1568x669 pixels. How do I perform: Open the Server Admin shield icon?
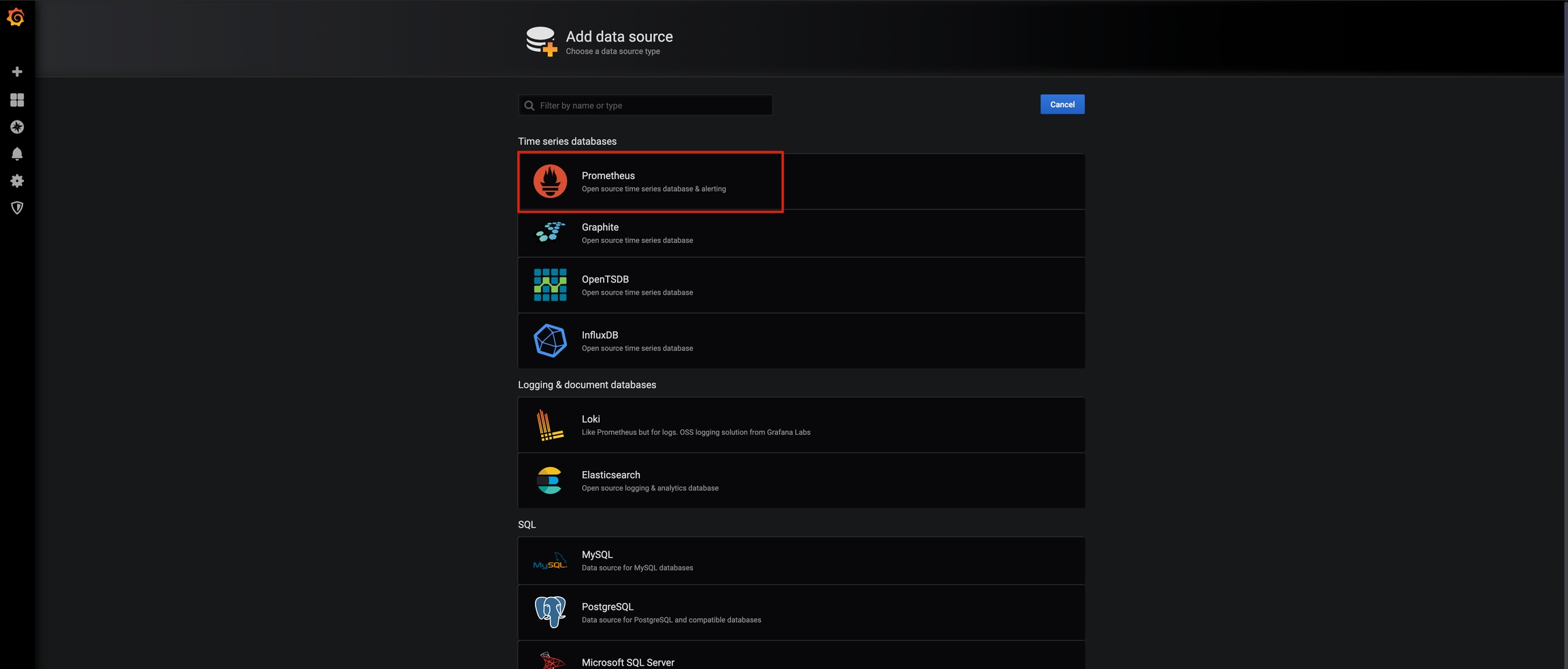[17, 208]
